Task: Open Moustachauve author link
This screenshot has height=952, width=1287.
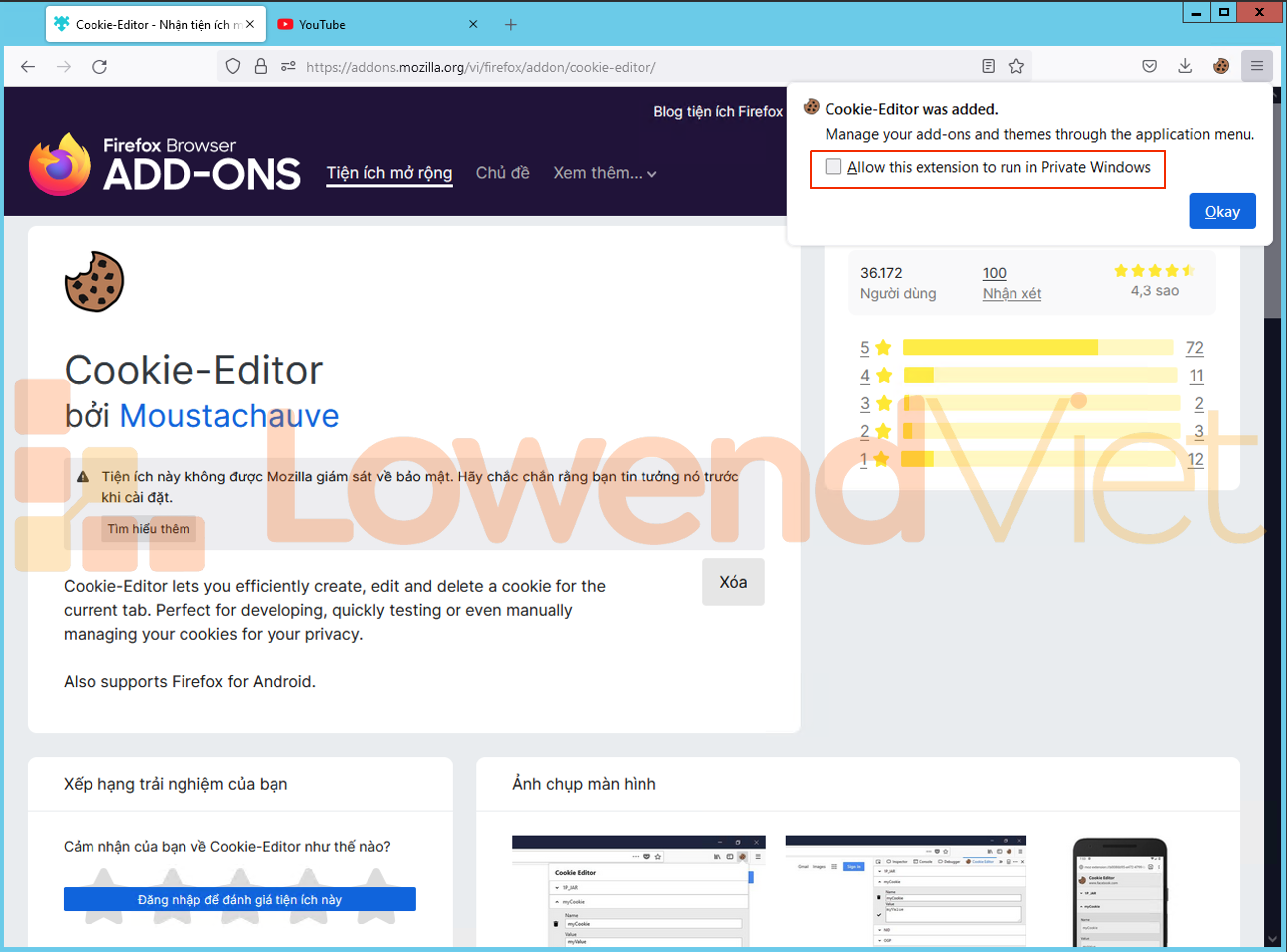Action: (x=229, y=415)
